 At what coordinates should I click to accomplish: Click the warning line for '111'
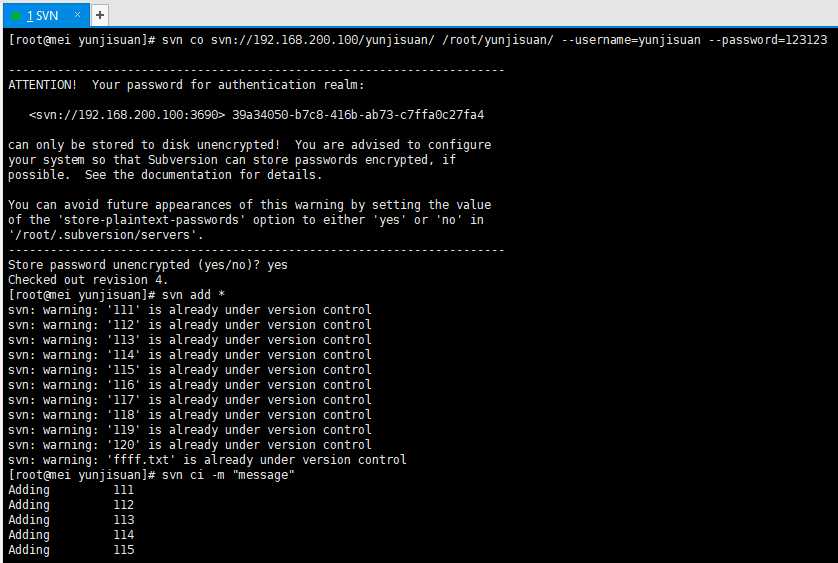click(190, 310)
